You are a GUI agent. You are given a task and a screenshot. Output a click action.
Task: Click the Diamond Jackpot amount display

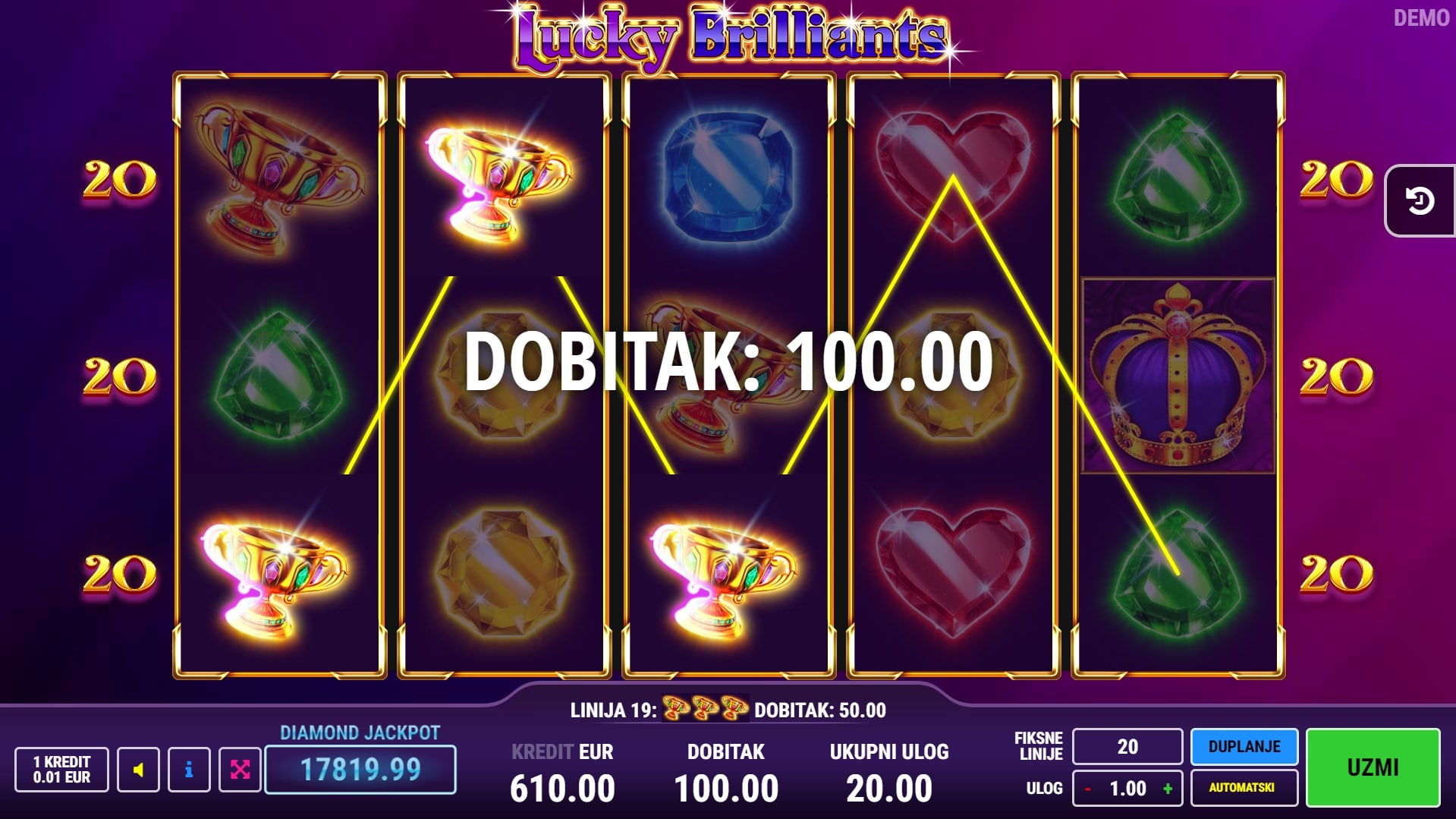pyautogui.click(x=360, y=770)
